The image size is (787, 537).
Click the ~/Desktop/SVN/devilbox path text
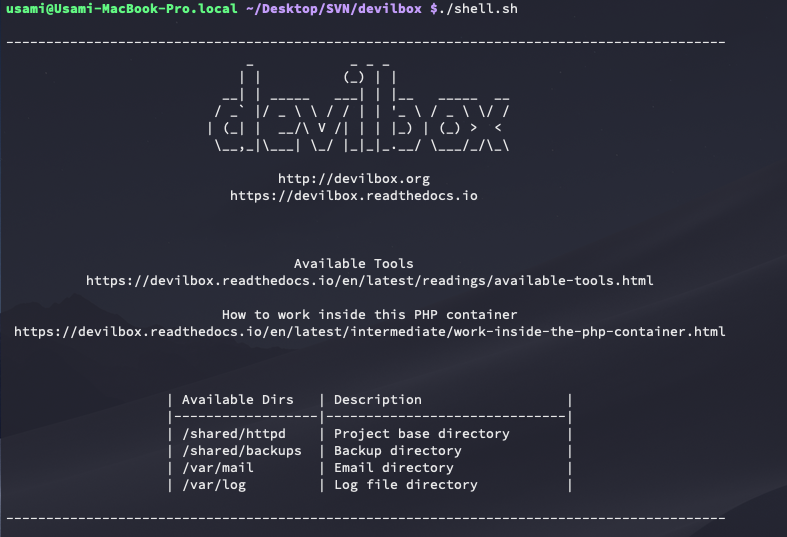[x=334, y=9]
